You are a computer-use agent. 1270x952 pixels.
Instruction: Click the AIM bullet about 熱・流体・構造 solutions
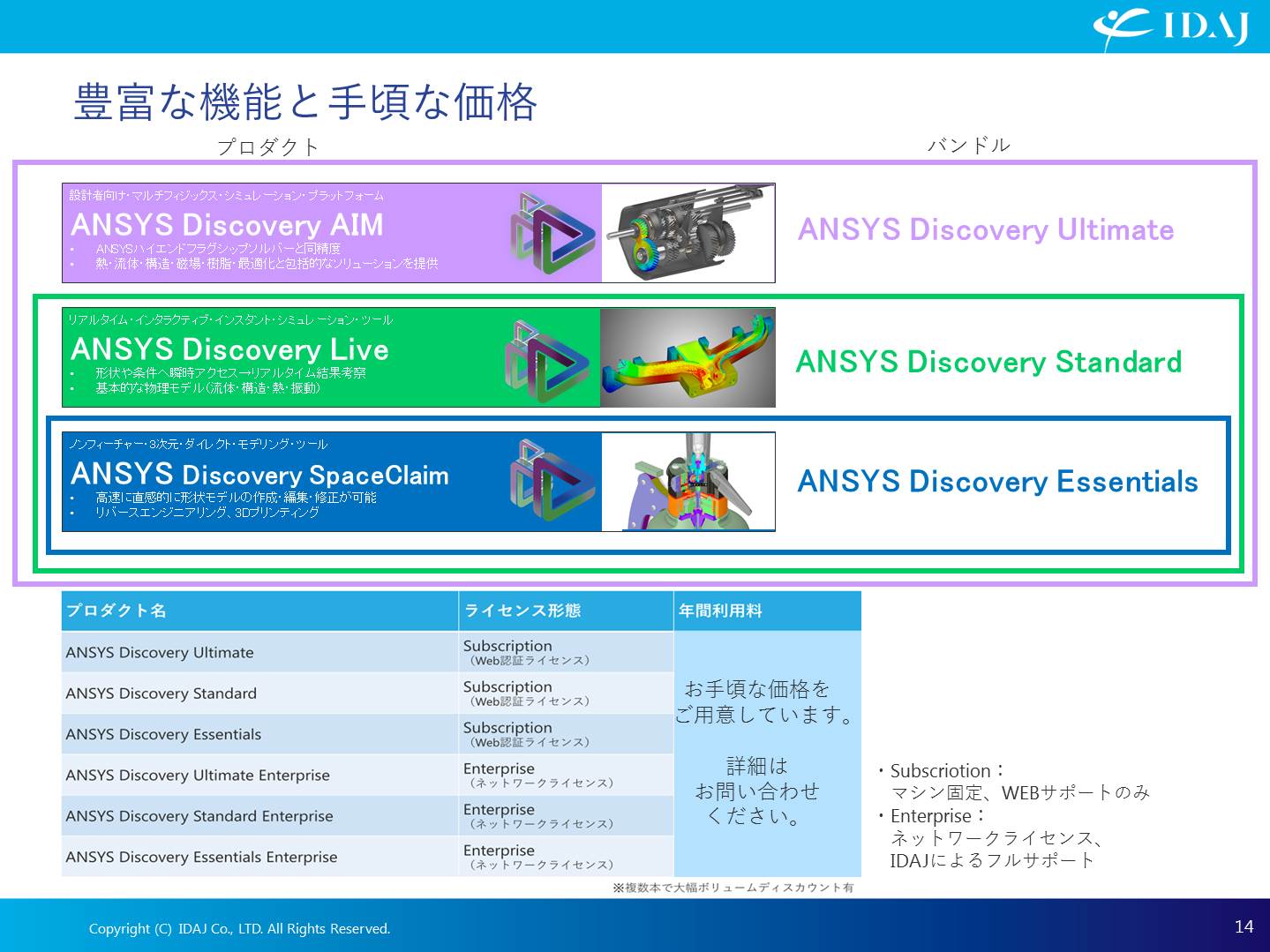267,263
